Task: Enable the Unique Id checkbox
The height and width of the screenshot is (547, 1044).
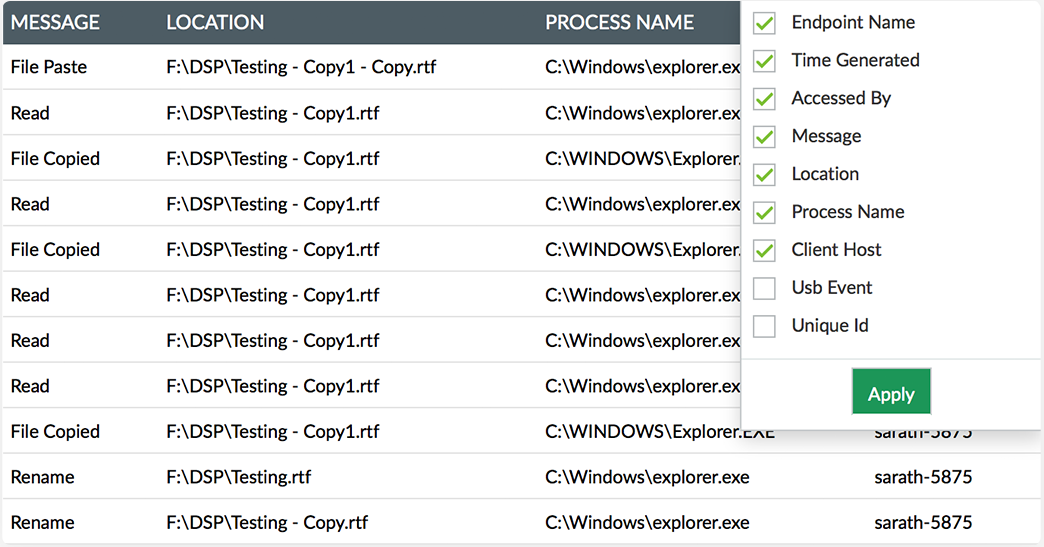Action: (x=764, y=327)
